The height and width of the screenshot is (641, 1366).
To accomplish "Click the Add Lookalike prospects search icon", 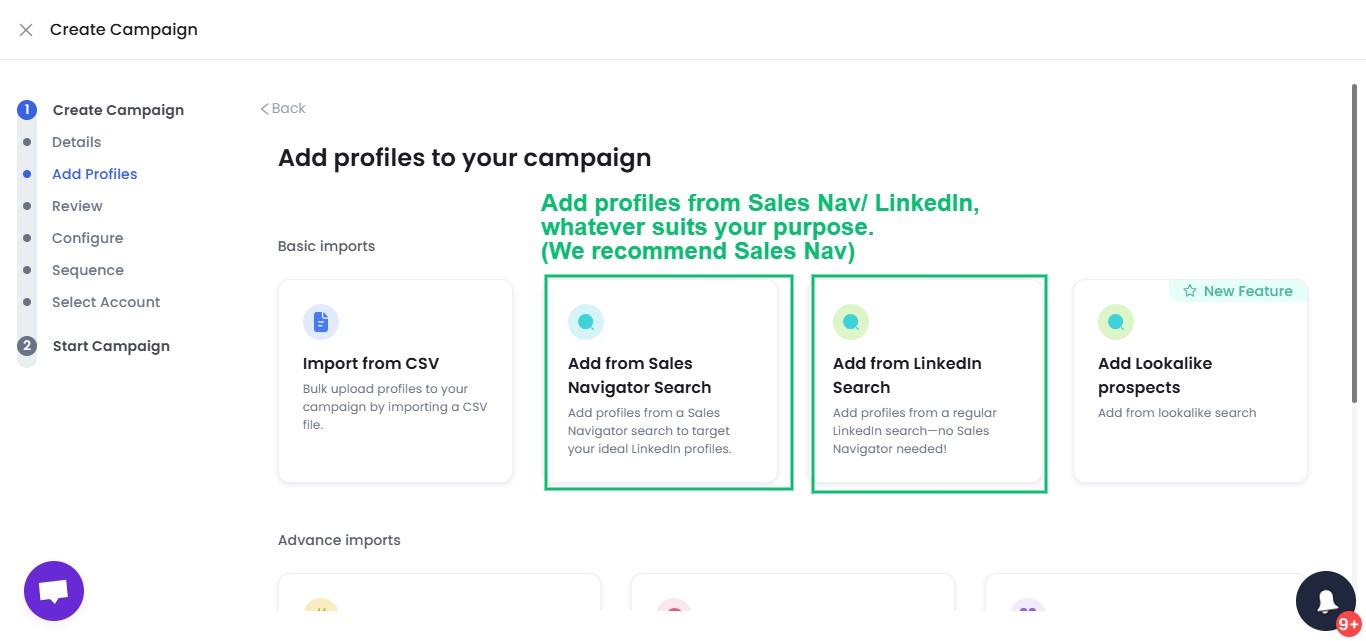I will click(1116, 321).
